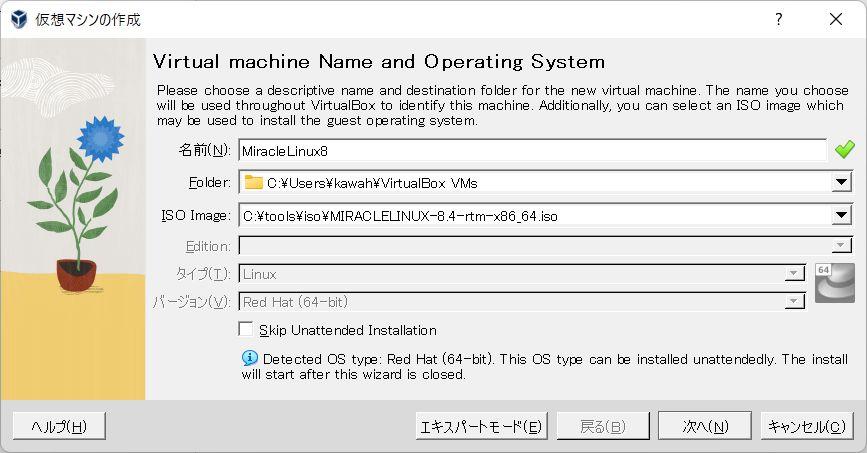Click the question mark help icon
The height and width of the screenshot is (453, 867).
point(779,19)
